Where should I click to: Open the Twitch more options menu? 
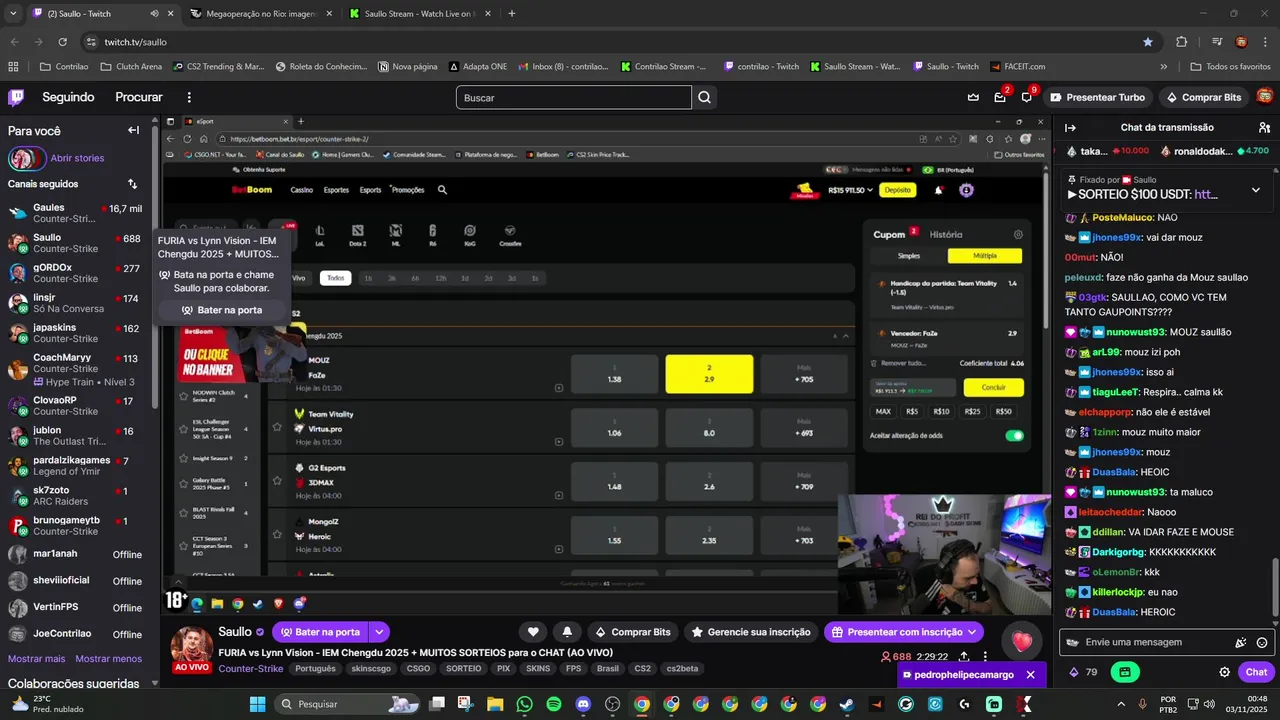pyautogui.click(x=189, y=97)
